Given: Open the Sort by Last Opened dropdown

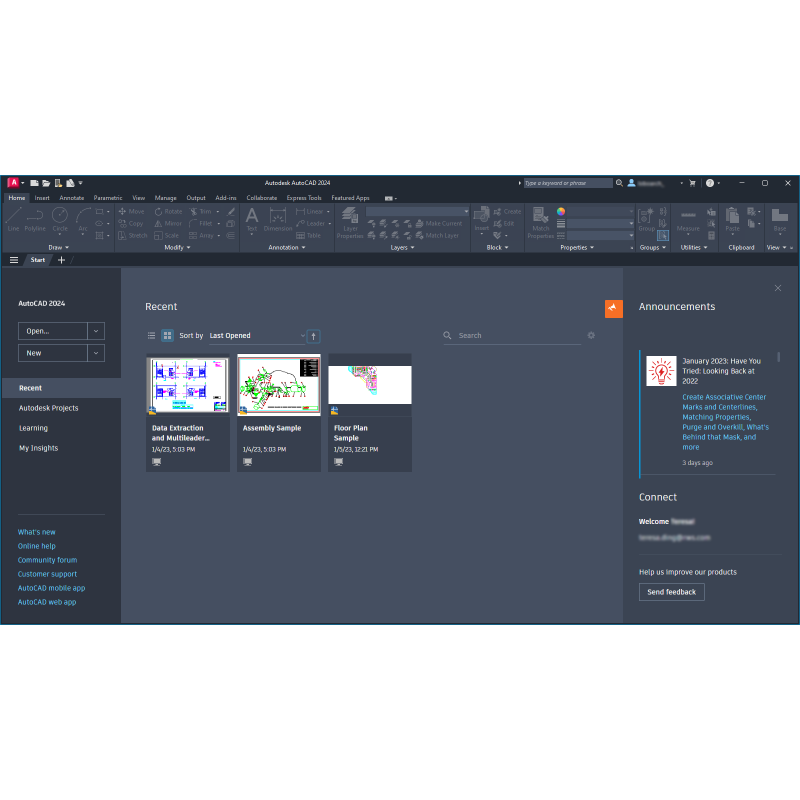Looking at the screenshot, I should coord(257,336).
